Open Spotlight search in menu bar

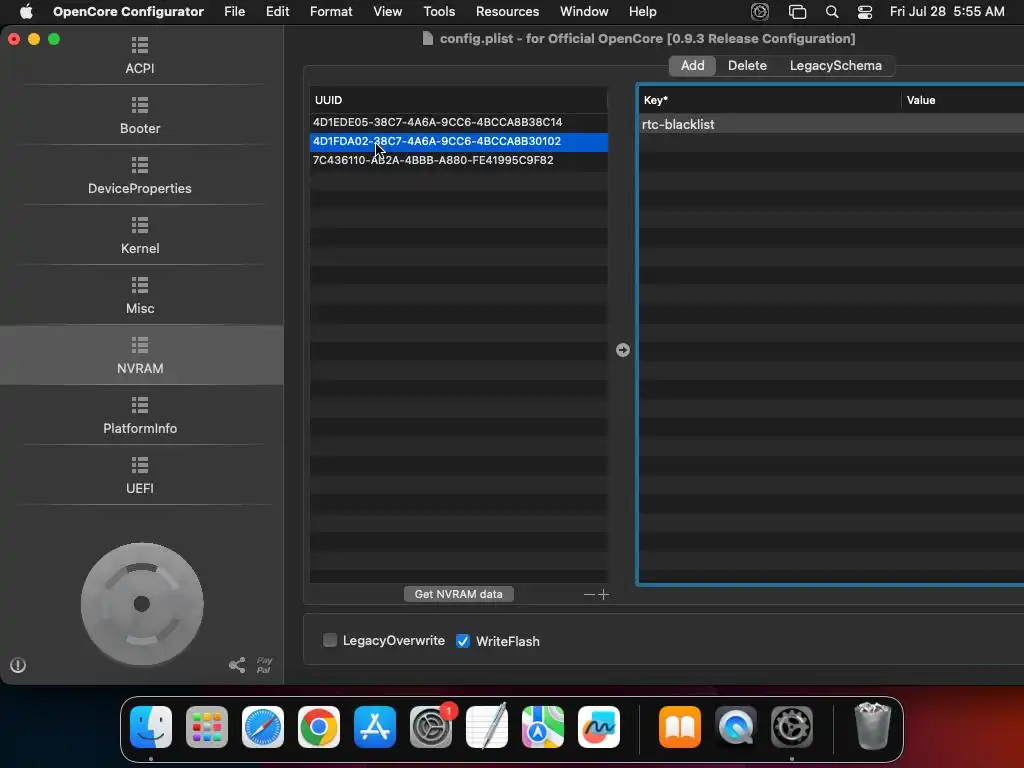[x=831, y=12]
